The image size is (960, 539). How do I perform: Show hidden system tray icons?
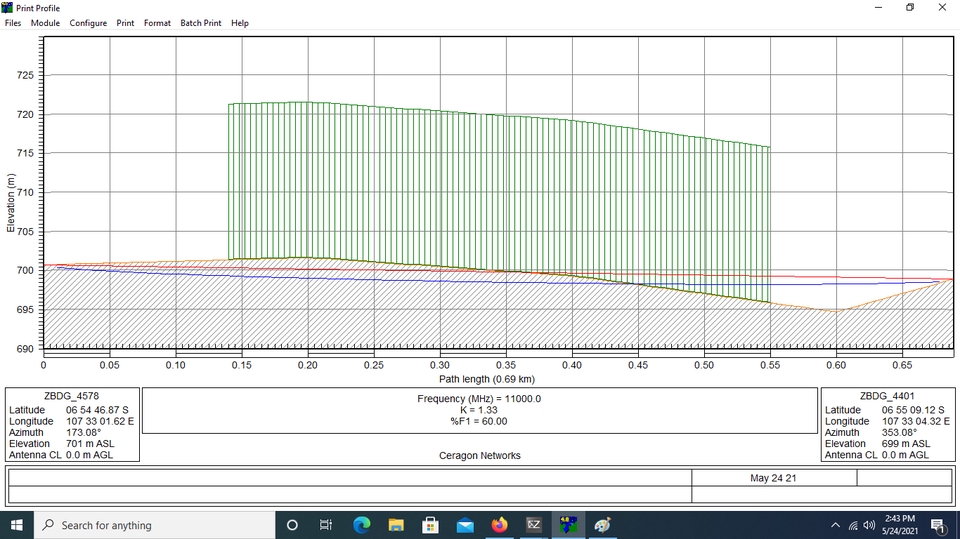(x=835, y=525)
